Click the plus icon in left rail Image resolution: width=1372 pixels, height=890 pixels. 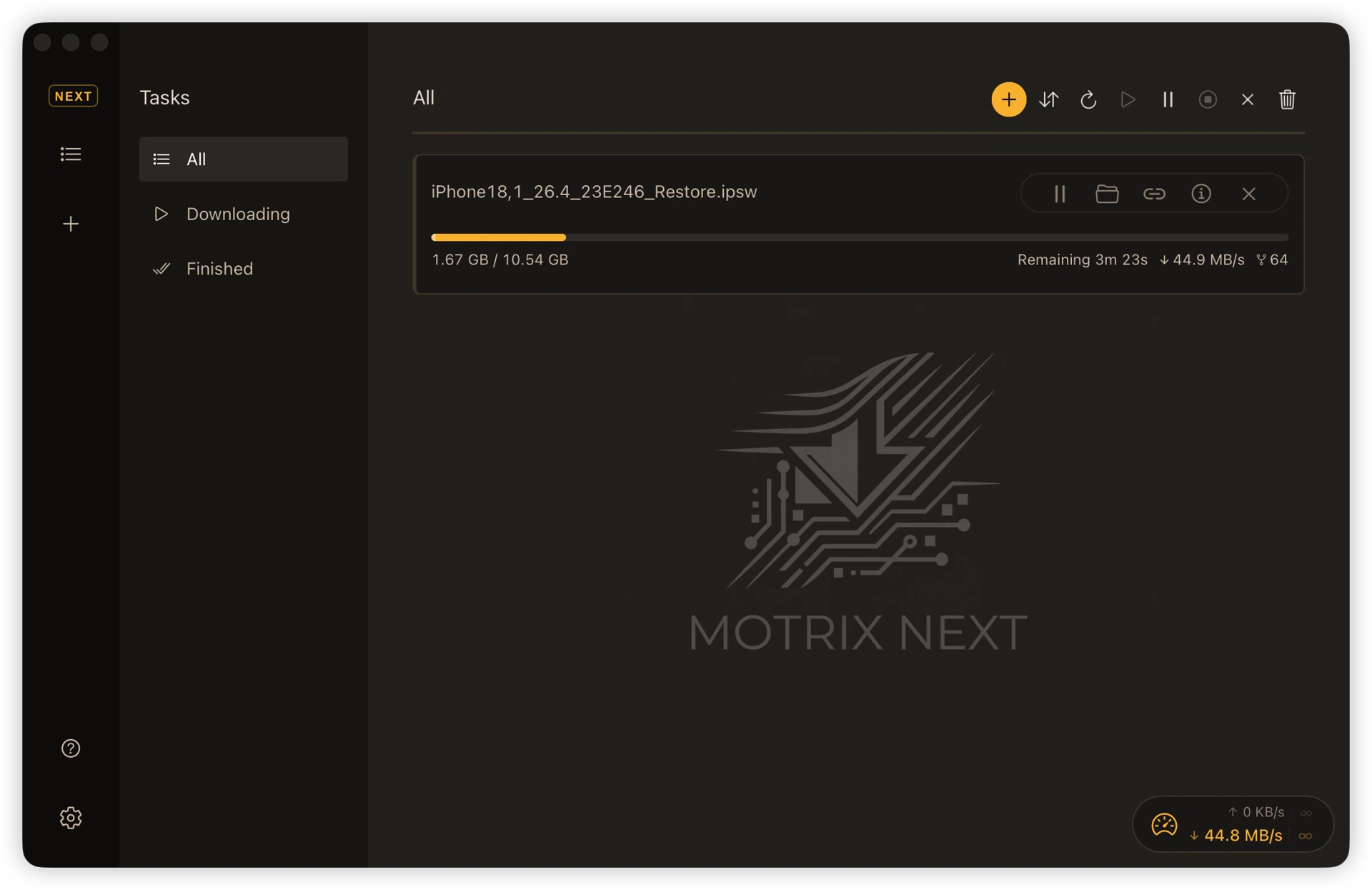click(71, 224)
